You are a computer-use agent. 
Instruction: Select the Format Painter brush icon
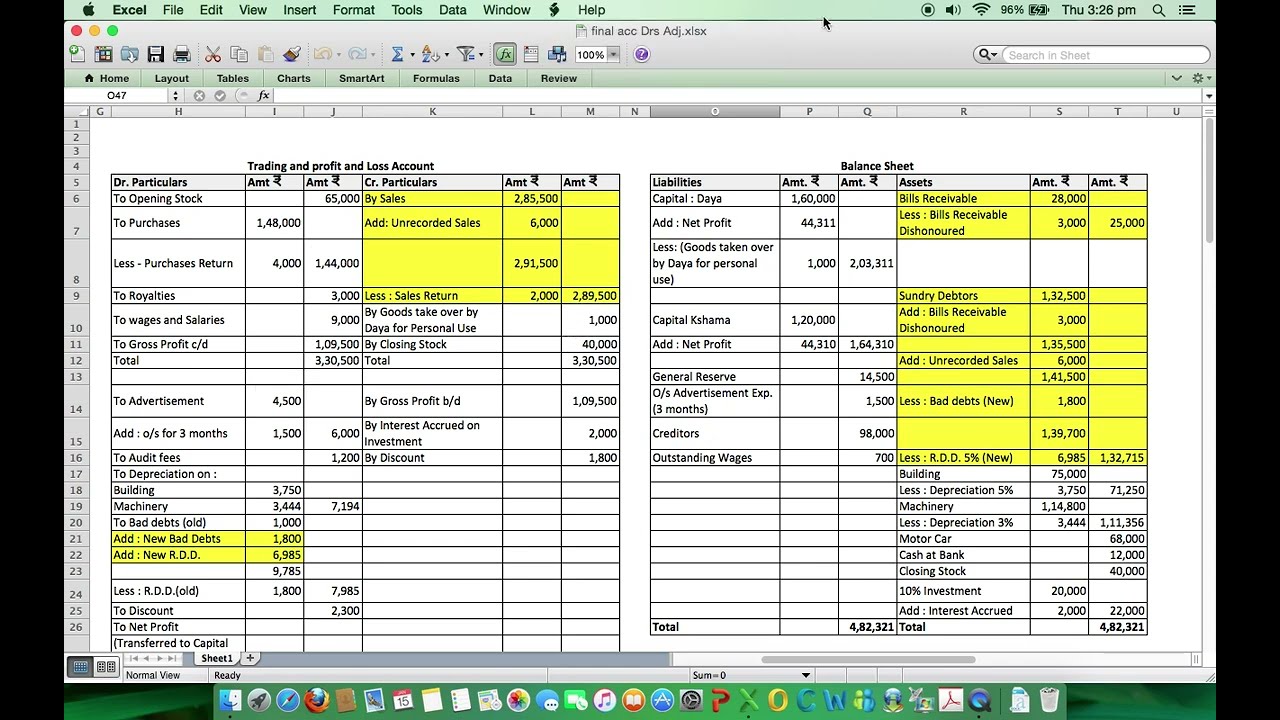[x=291, y=54]
